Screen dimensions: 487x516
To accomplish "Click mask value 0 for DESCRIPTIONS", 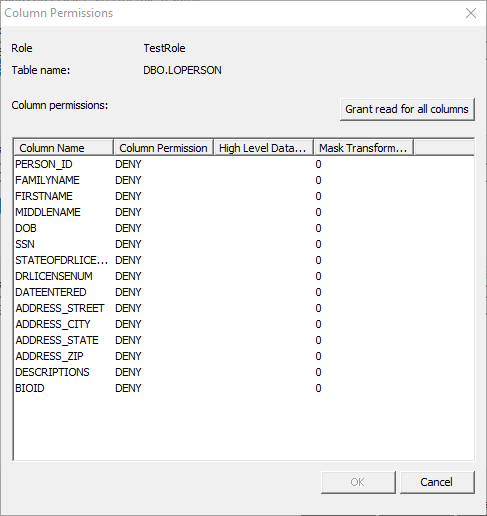I will point(318,372).
